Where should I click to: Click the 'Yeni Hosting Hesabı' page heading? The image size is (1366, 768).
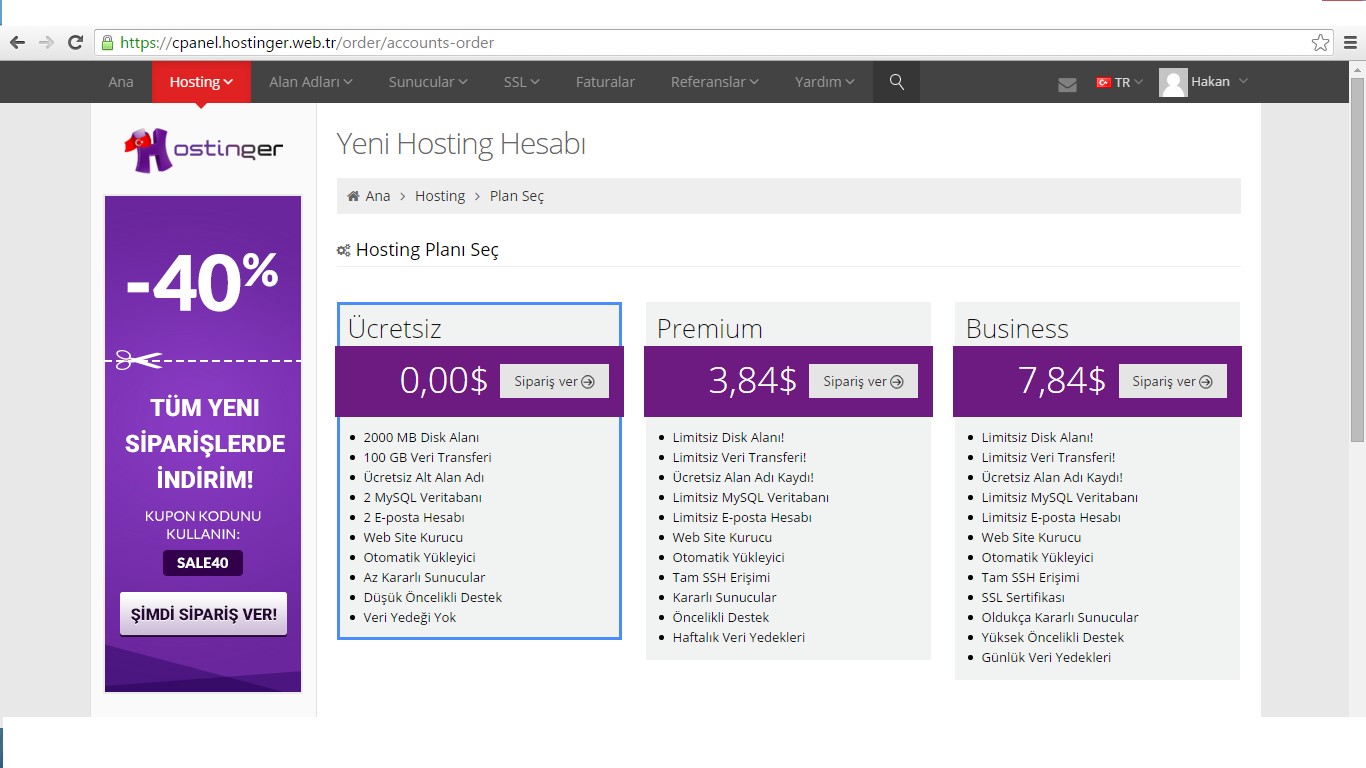(461, 144)
